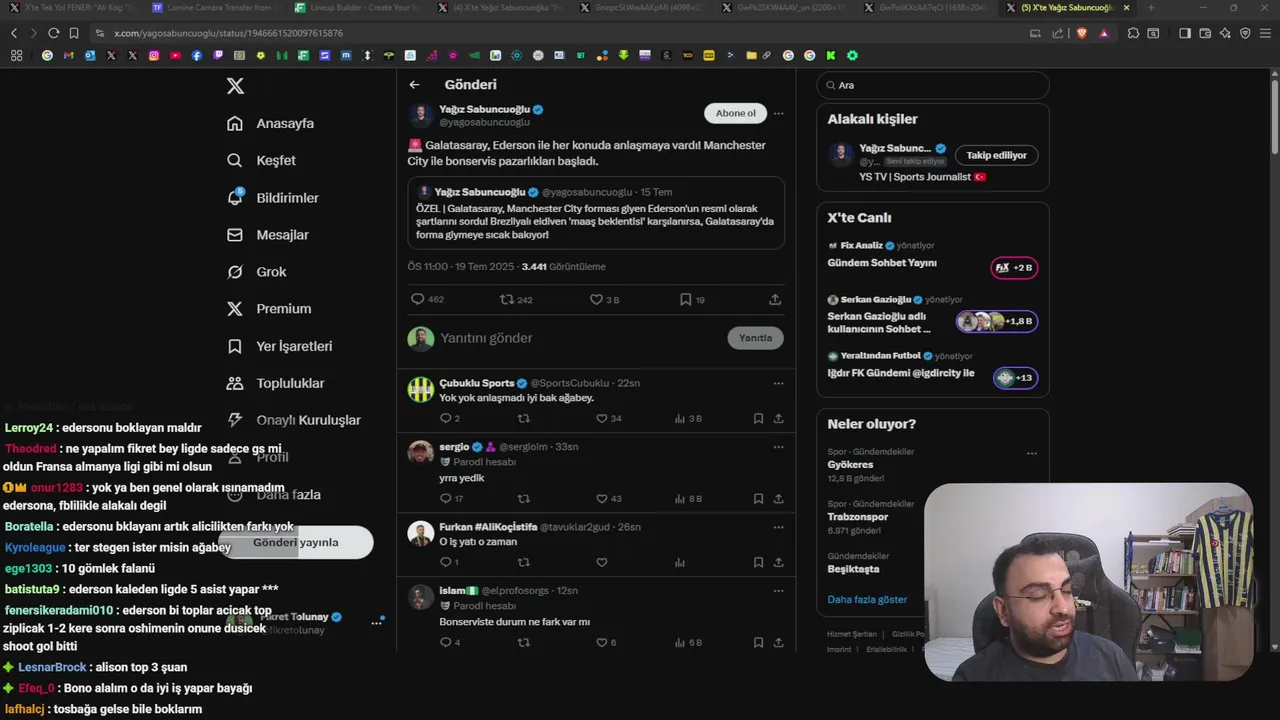The image size is (1280, 720).
Task: Open Keşfet explore page
Action: [x=262, y=160]
